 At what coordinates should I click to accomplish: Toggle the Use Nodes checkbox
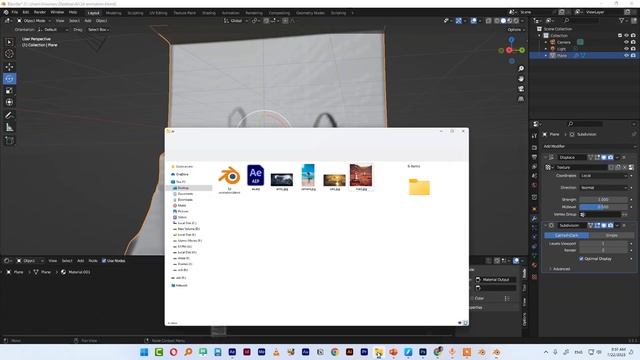click(104, 260)
